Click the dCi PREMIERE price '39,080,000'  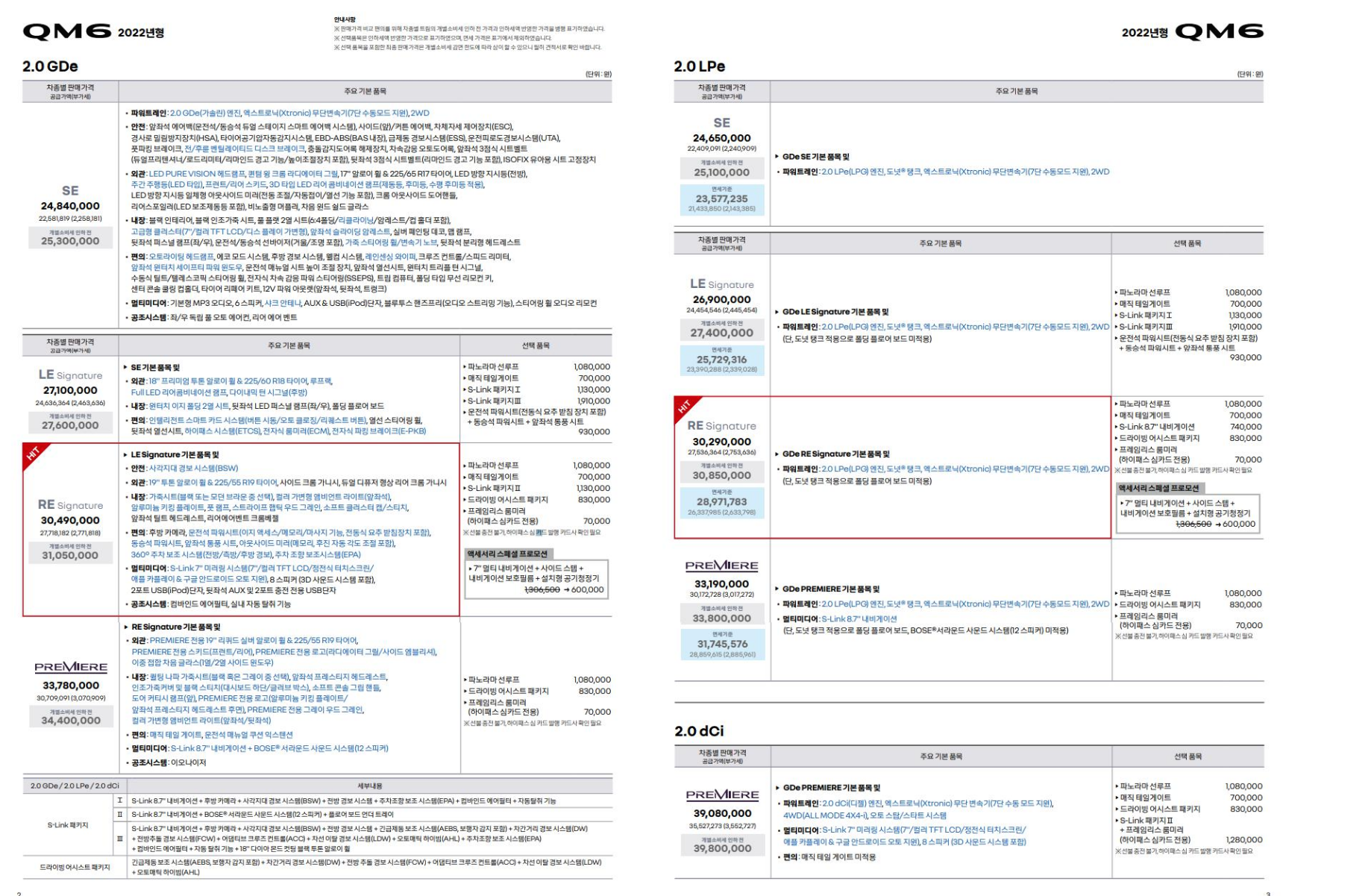[722, 814]
